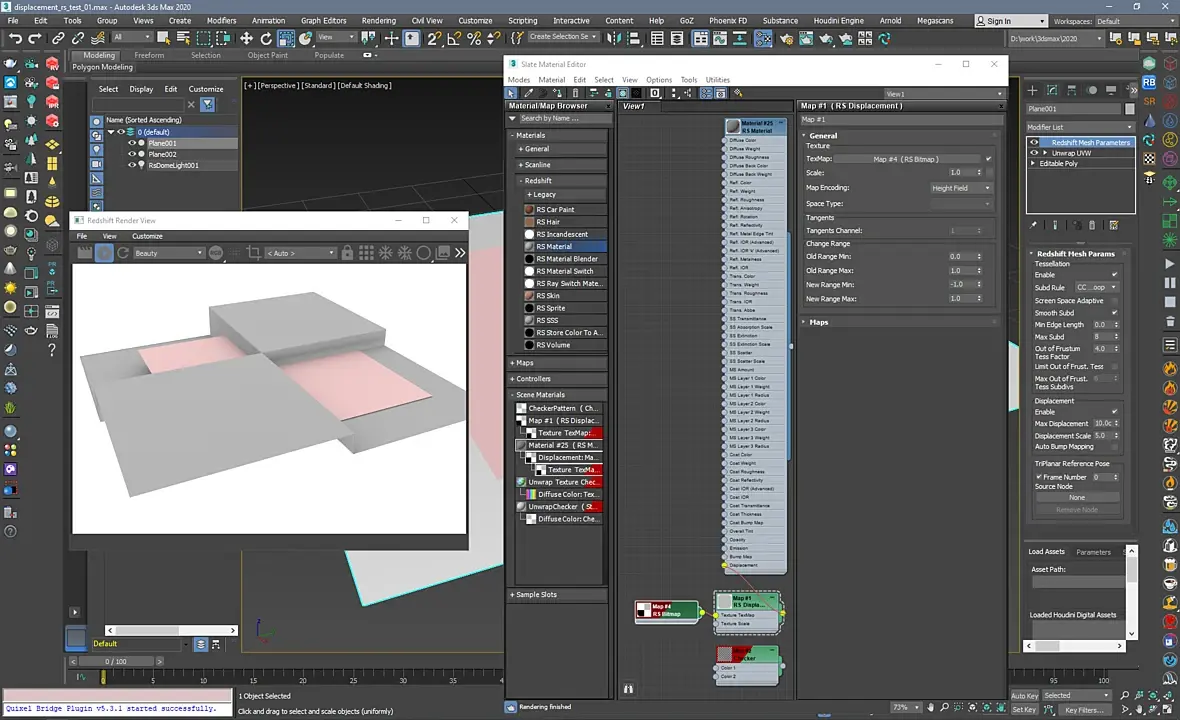
Task: Select RS Car Paint in material browser
Action: click(x=555, y=210)
